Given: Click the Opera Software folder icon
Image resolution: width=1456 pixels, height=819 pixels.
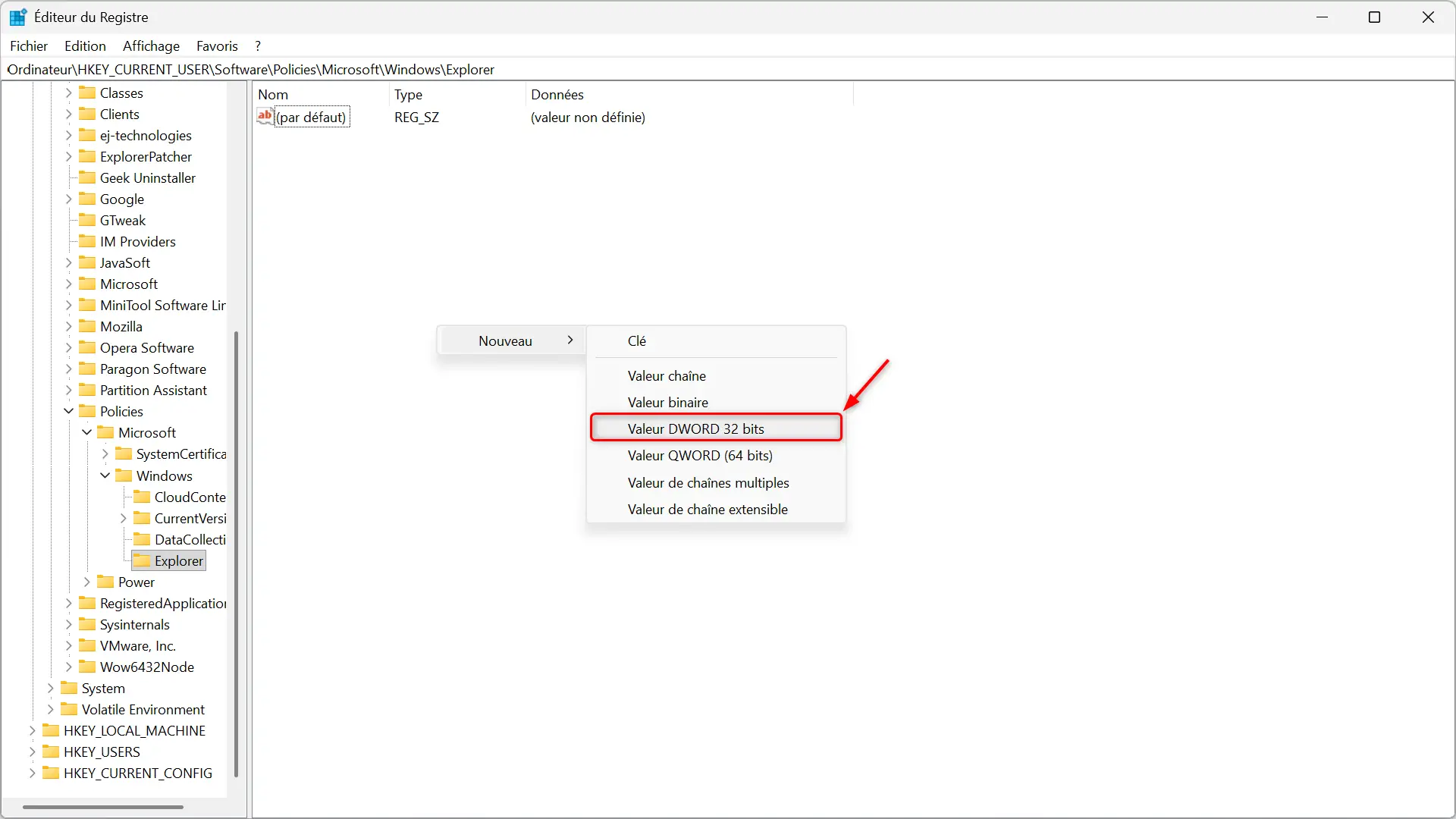Looking at the screenshot, I should [87, 347].
